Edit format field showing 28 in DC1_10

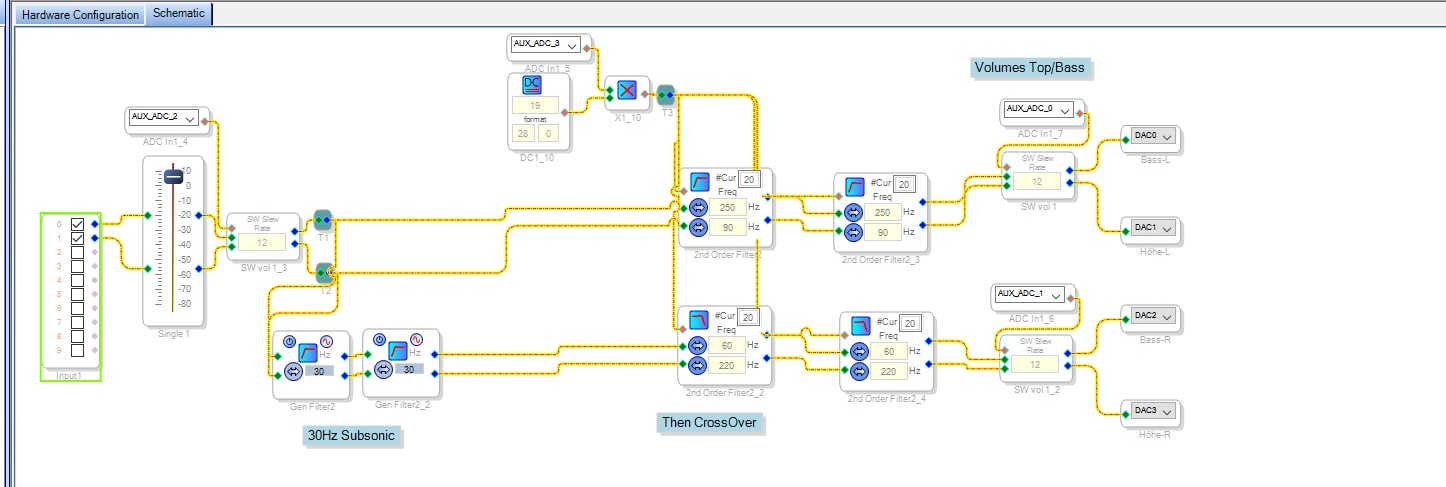pyautogui.click(x=524, y=133)
